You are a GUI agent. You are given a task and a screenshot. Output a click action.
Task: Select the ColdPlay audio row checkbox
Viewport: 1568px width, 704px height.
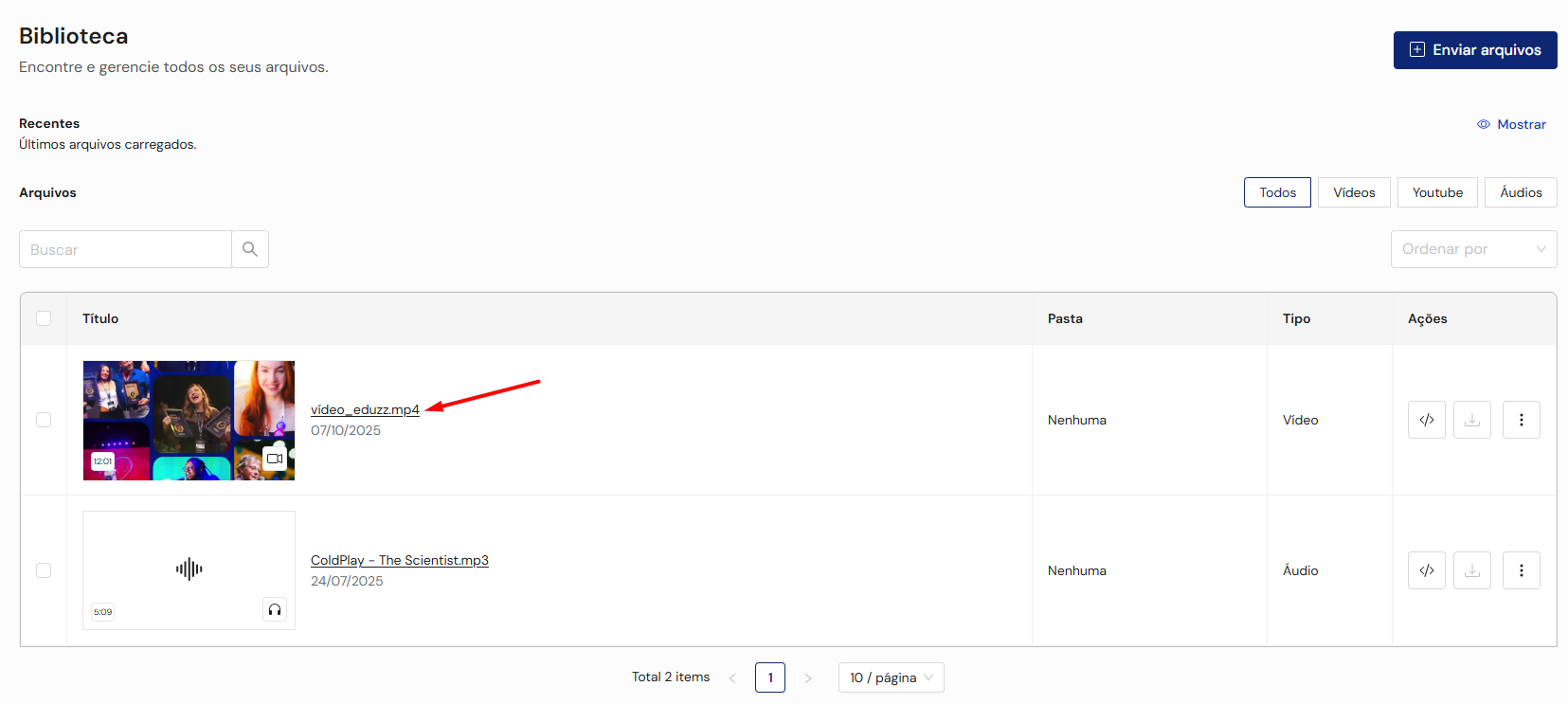click(44, 570)
